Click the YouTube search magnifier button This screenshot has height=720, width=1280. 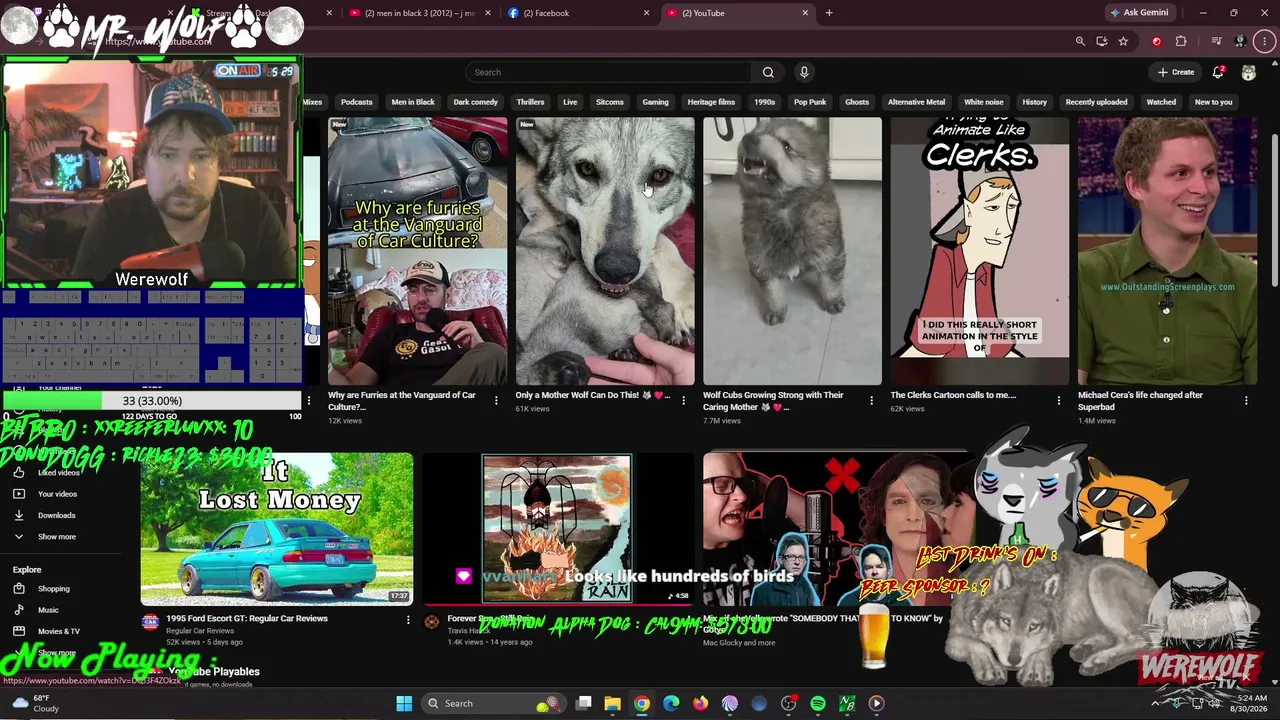tap(768, 72)
